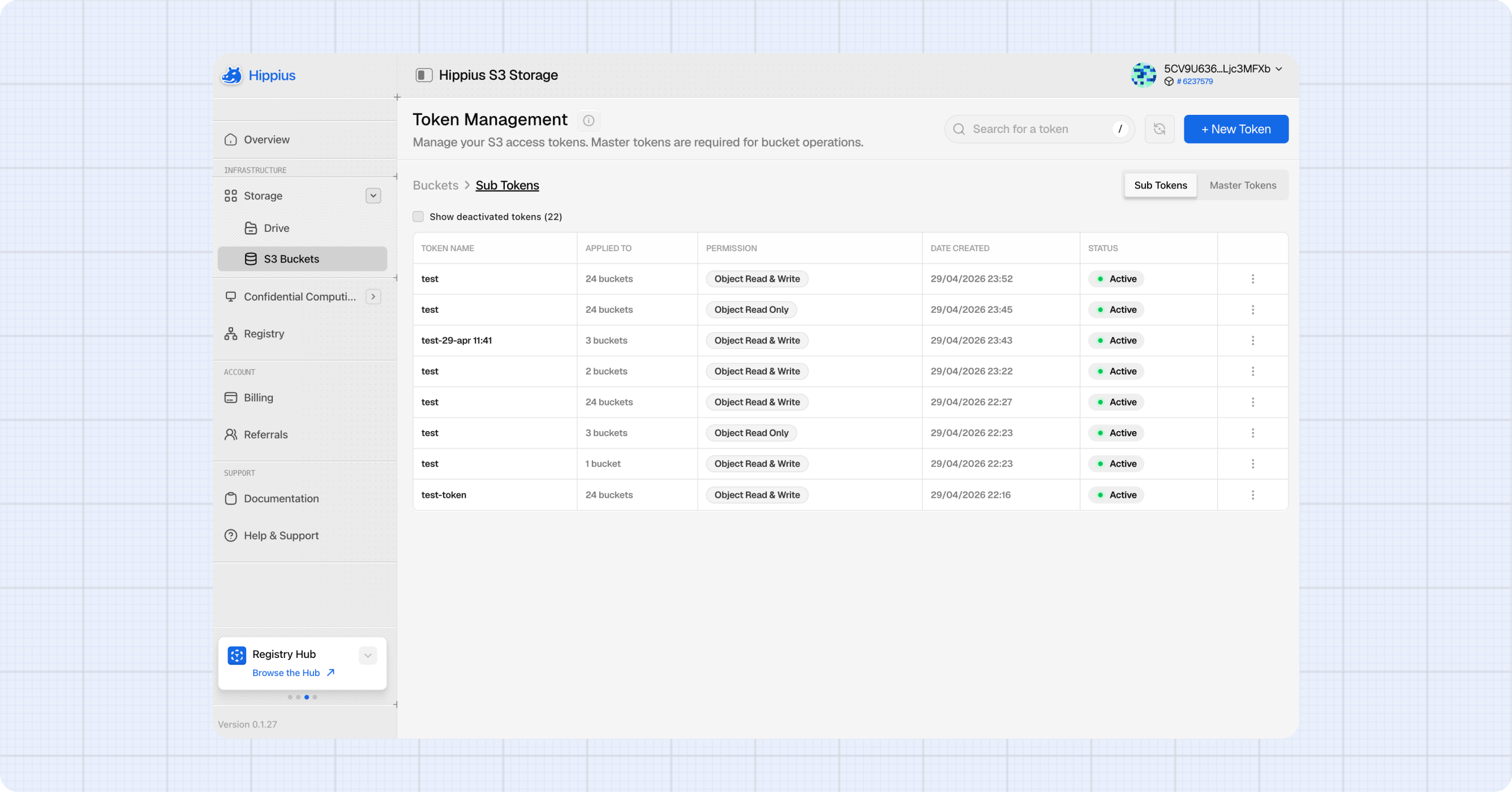This screenshot has width=1512, height=792.
Task: Open actions menu for test-token row
Action: coord(1253,495)
